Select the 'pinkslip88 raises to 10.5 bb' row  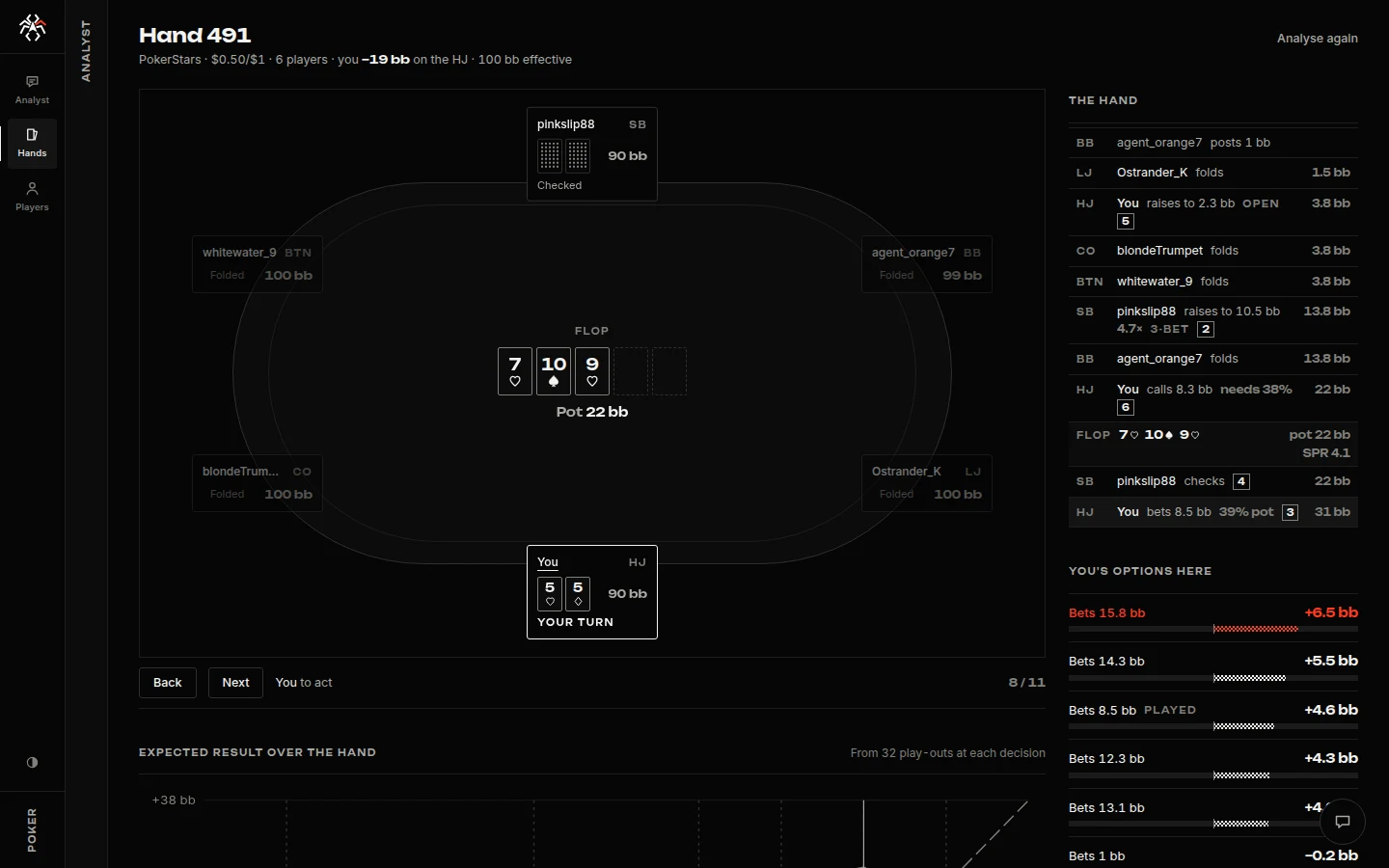[1213, 320]
